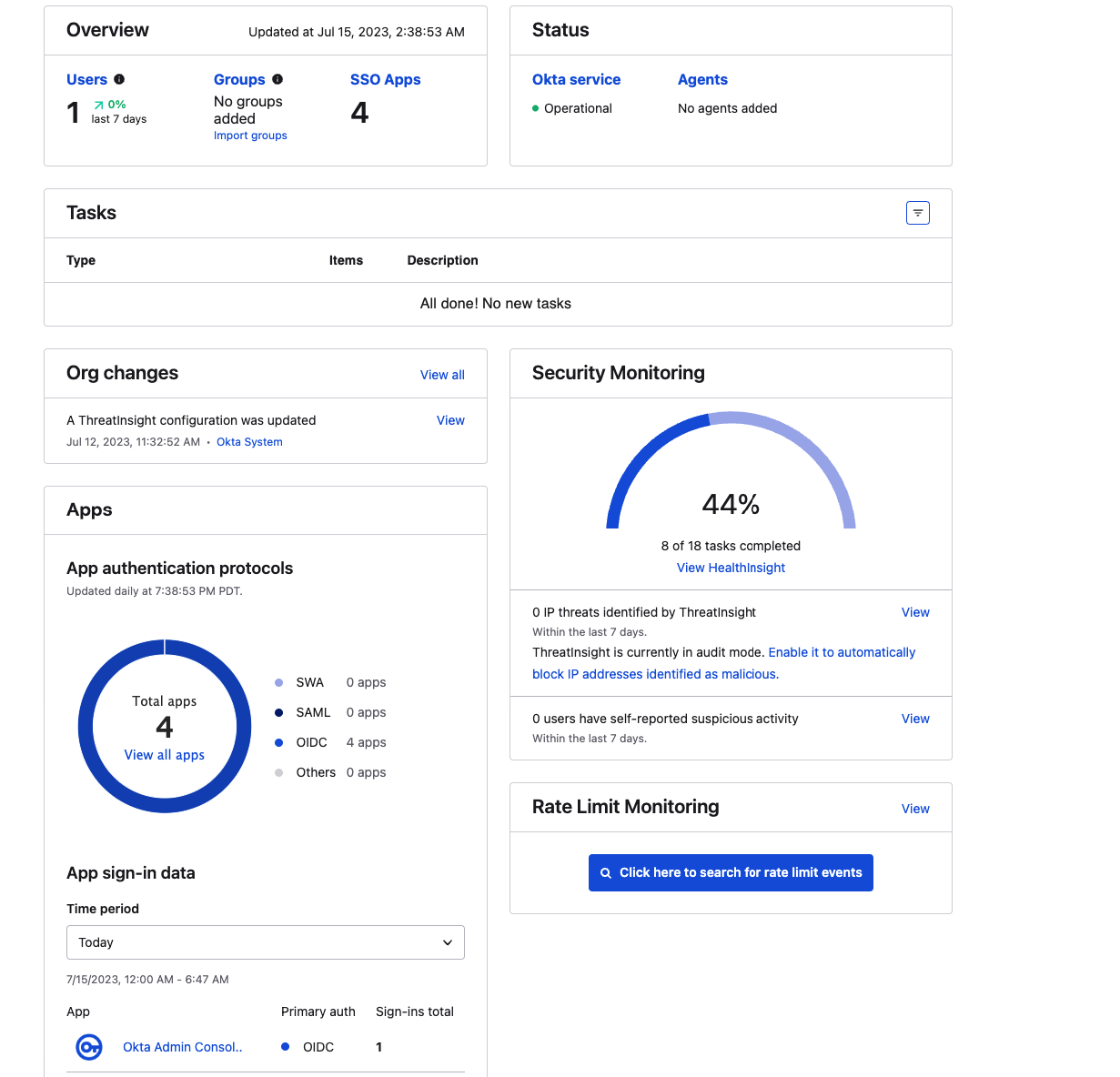This screenshot has width=1120, height=1077.
Task: Click View all apps in donut chart
Action: [165, 755]
